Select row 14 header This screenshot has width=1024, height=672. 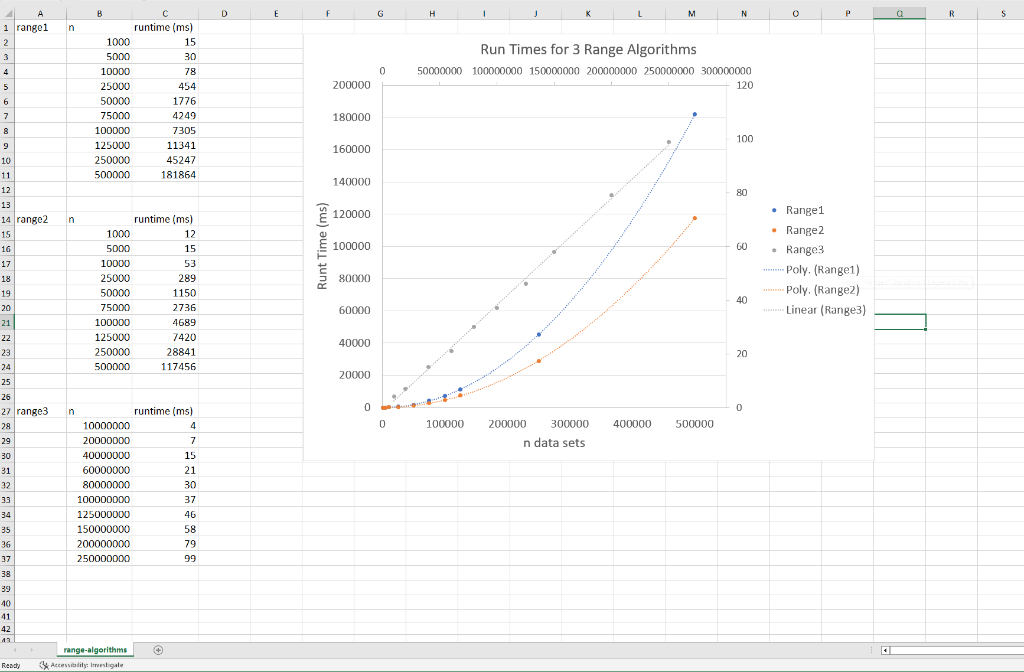9,219
